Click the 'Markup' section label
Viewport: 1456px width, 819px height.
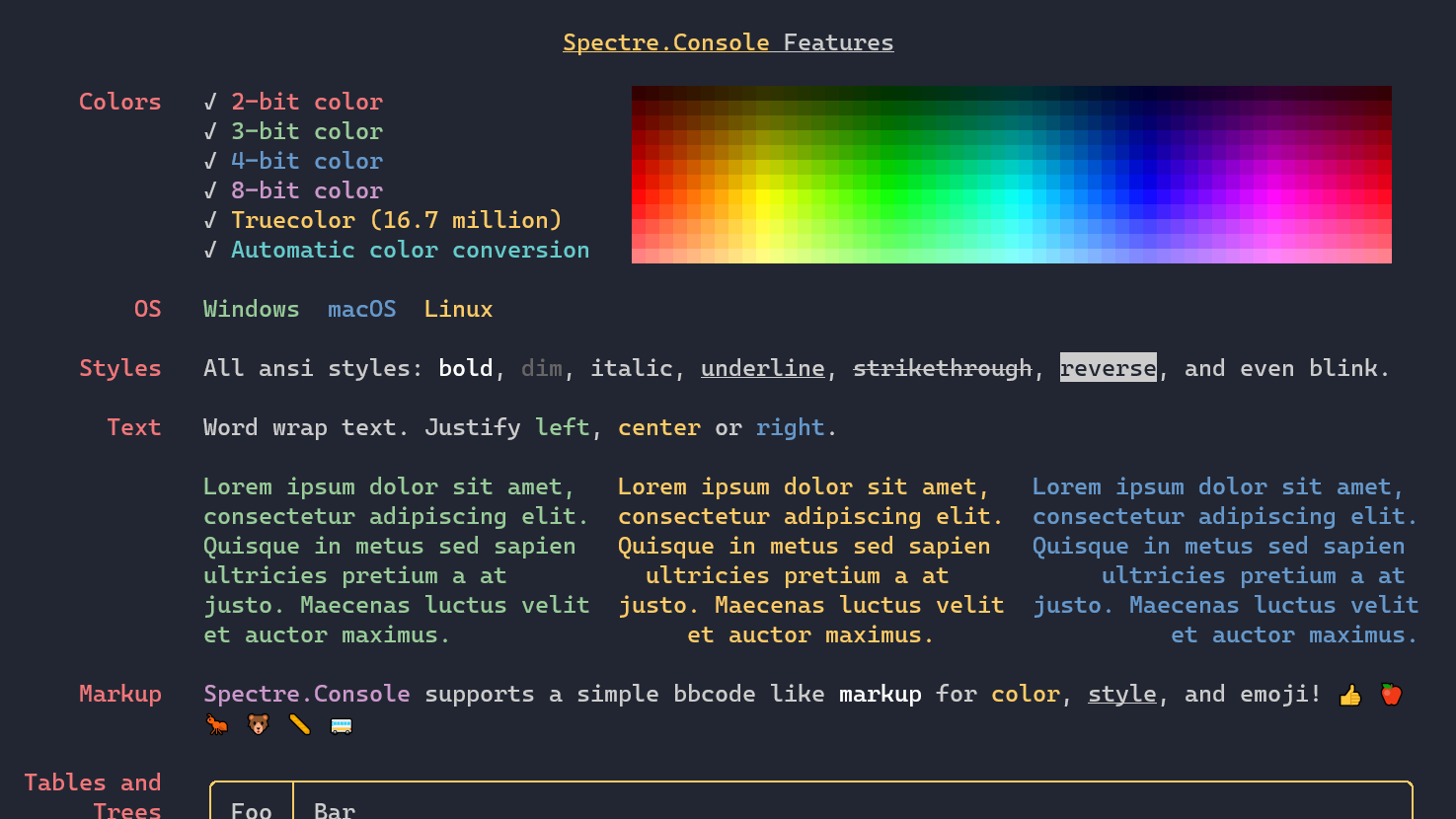click(120, 694)
